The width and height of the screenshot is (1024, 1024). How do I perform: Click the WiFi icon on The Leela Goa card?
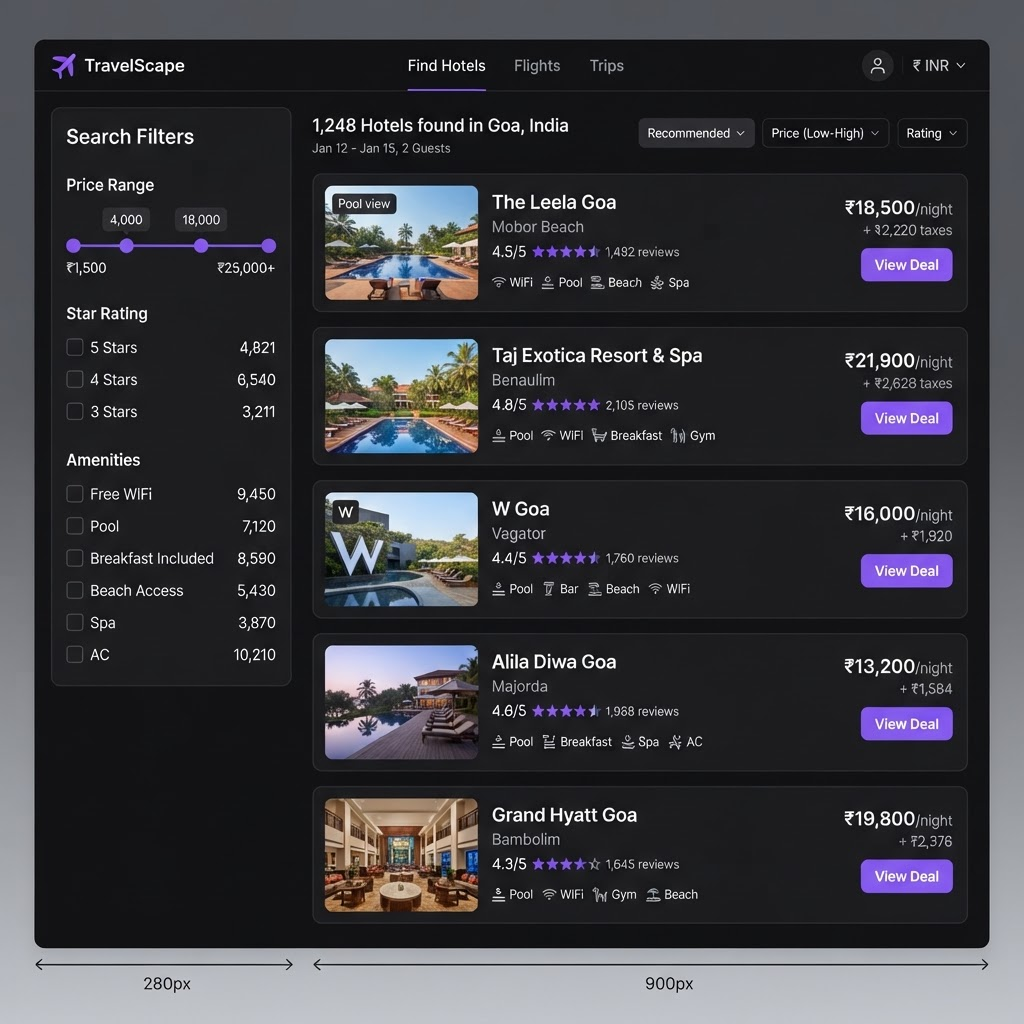click(498, 282)
